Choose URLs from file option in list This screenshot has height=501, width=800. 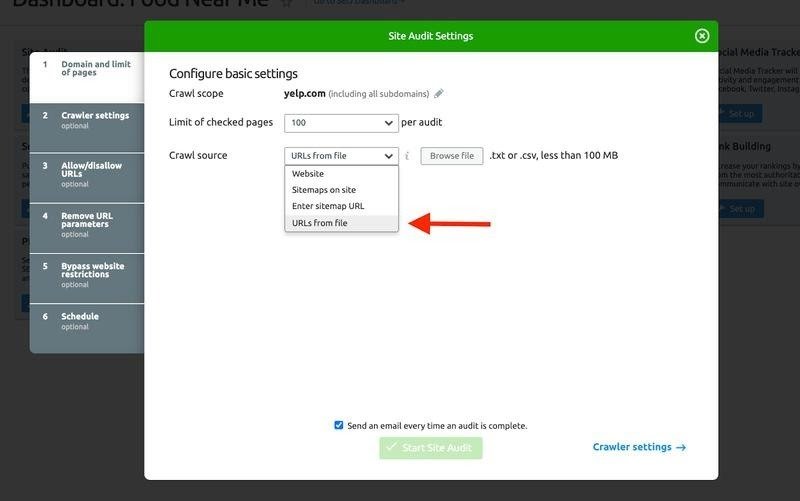tap(341, 223)
